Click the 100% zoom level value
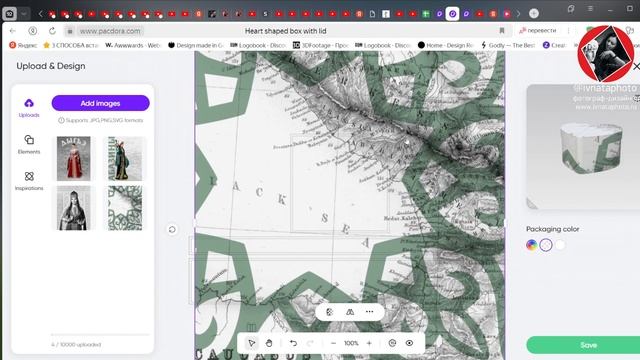Screen dimensions: 640x360 [x=351, y=343]
